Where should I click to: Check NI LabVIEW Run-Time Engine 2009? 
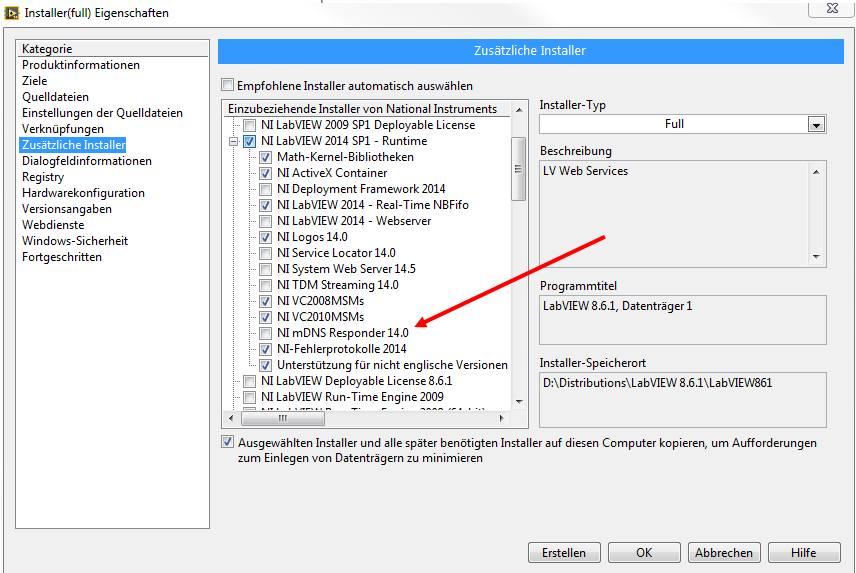coord(249,397)
